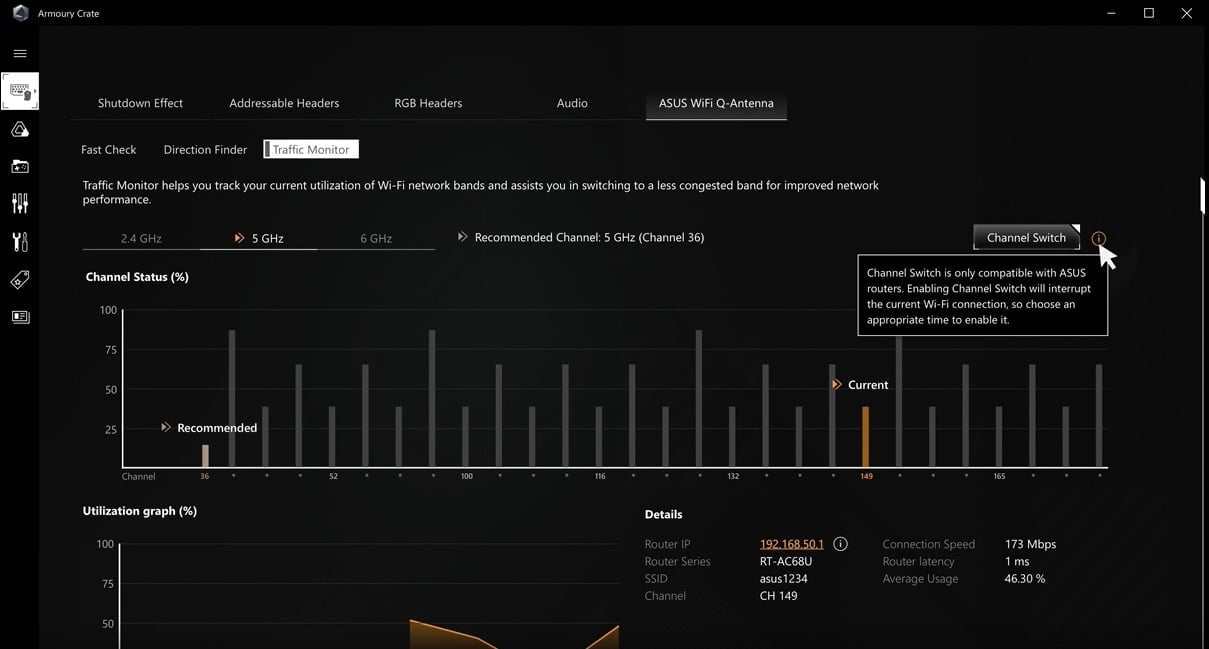
Task: Open the News card icon in sidebar
Action: pyautogui.click(x=20, y=317)
